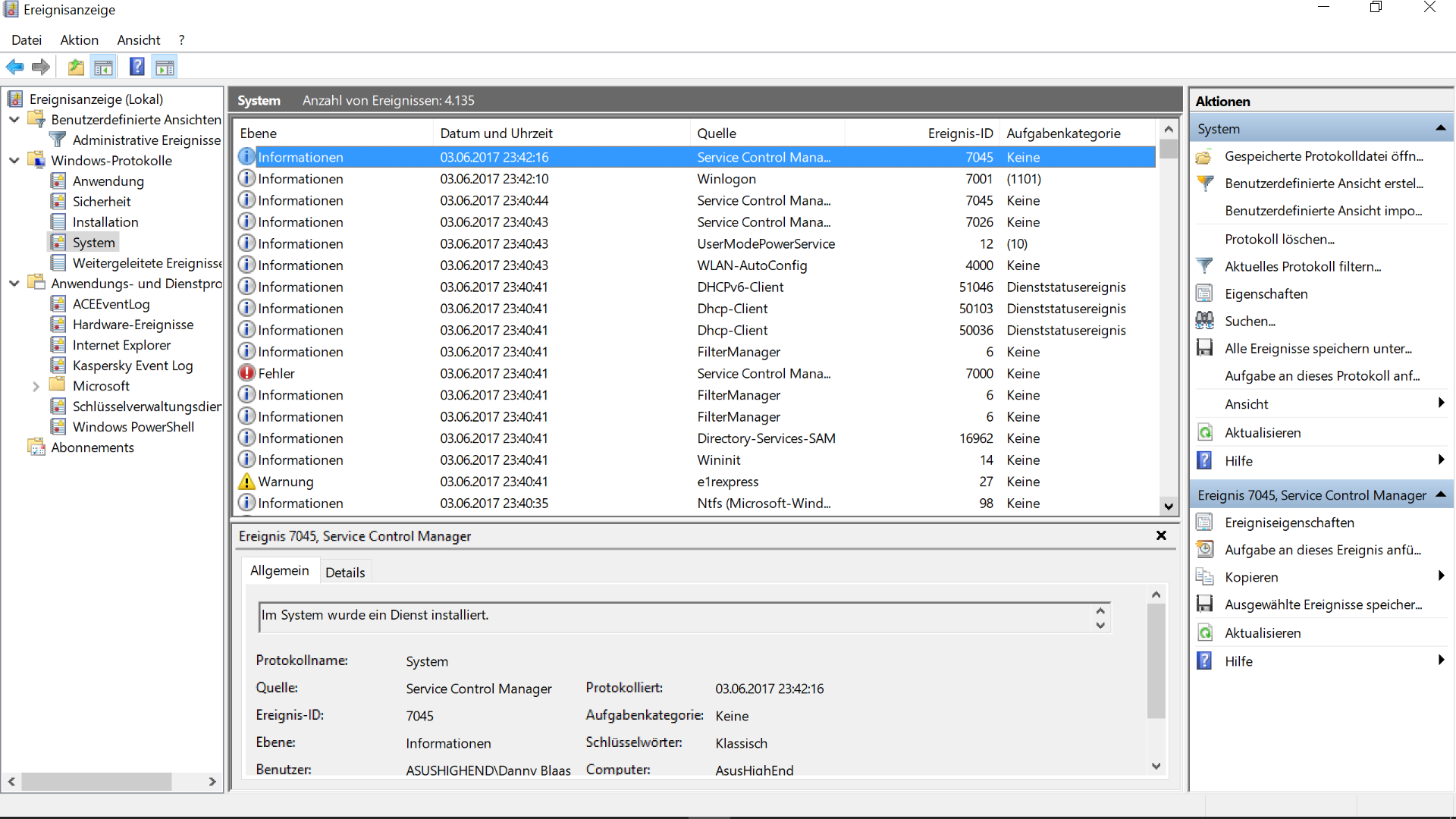This screenshot has height=819, width=1456.
Task: Click the blue help book toolbar icon
Action: 136,67
